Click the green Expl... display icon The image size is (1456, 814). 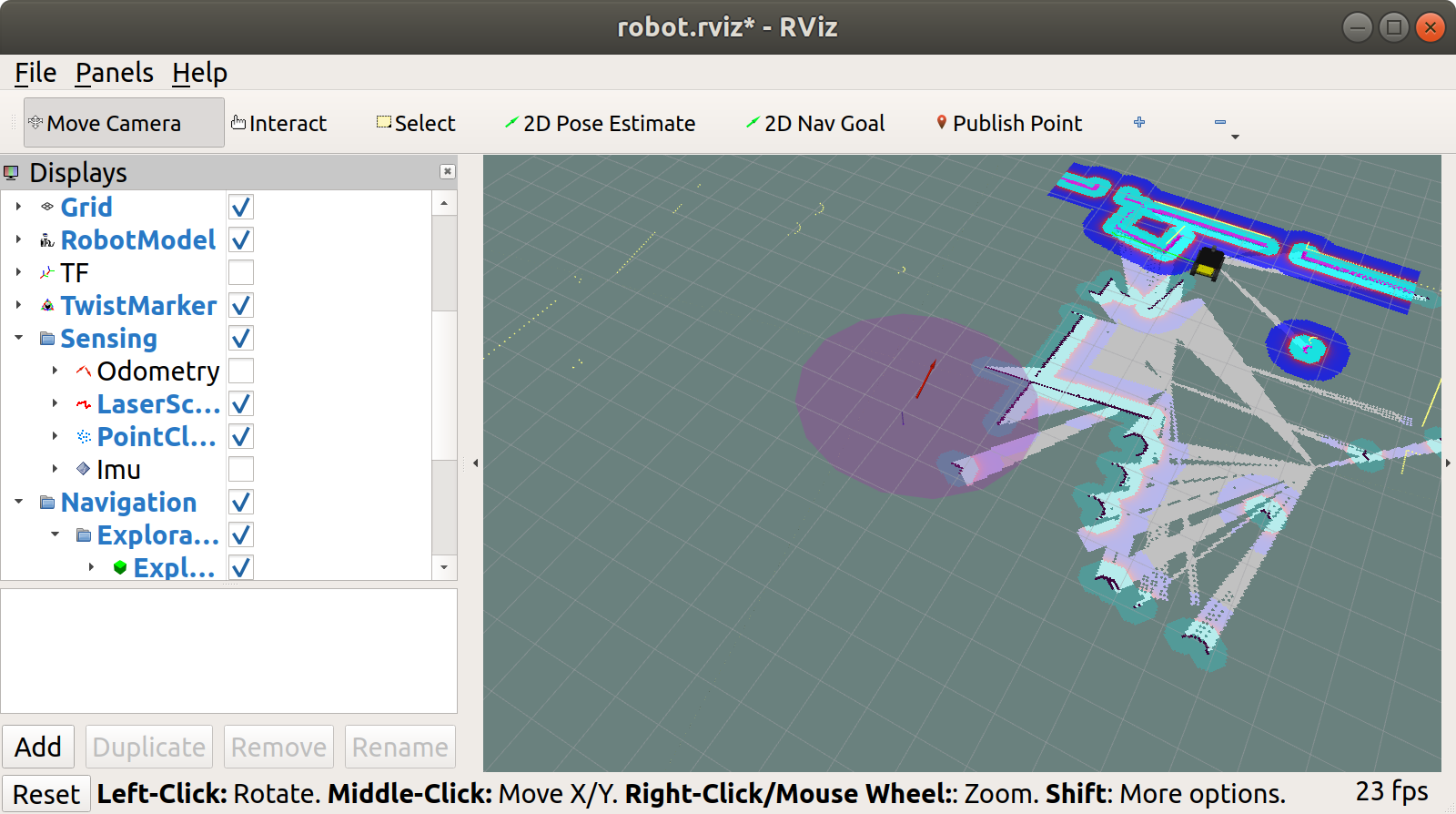(120, 567)
